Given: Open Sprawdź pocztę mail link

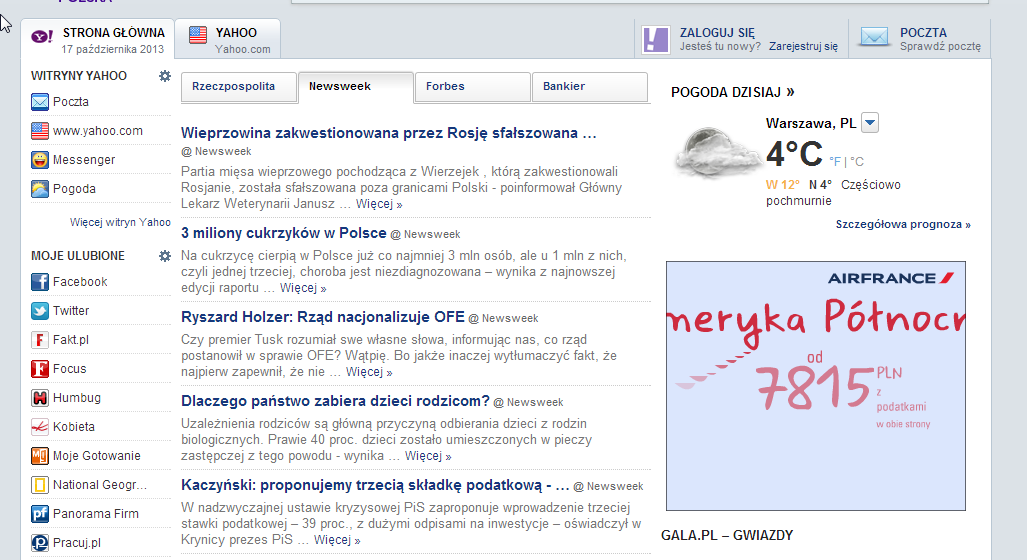Looking at the screenshot, I should [x=940, y=47].
